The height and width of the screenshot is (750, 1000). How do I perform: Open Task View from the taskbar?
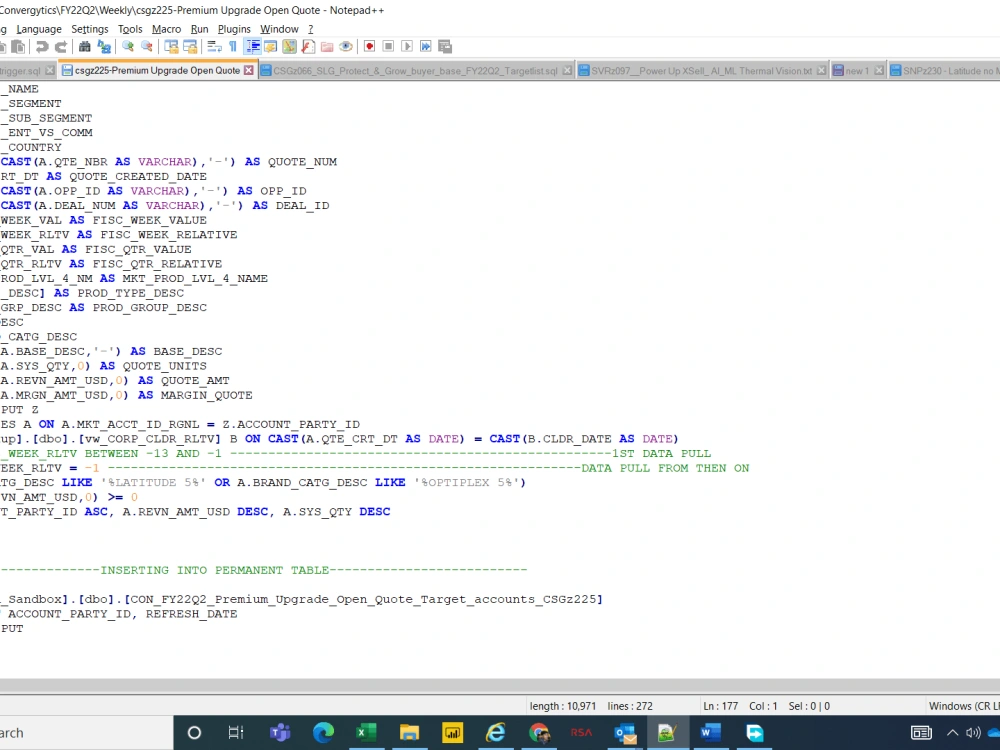pyautogui.click(x=236, y=733)
